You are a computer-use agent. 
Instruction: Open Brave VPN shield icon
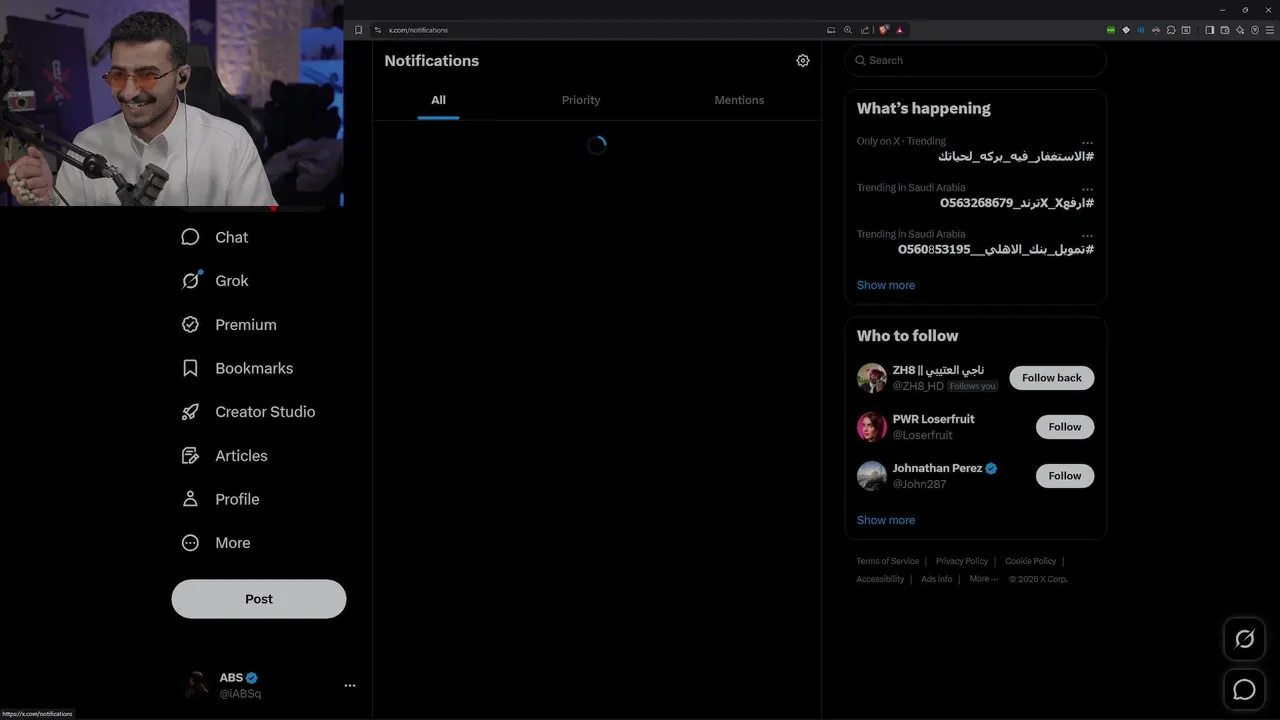click(x=1255, y=30)
